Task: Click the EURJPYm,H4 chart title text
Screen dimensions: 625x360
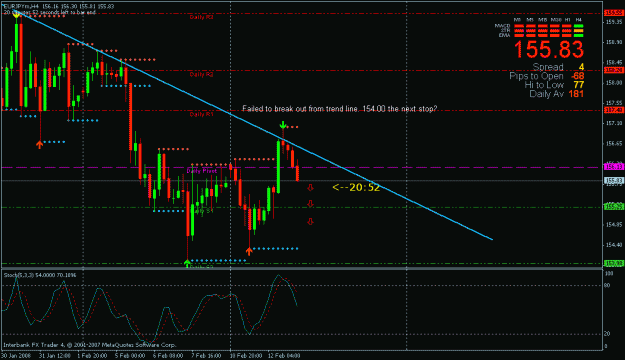Action: pos(20,7)
